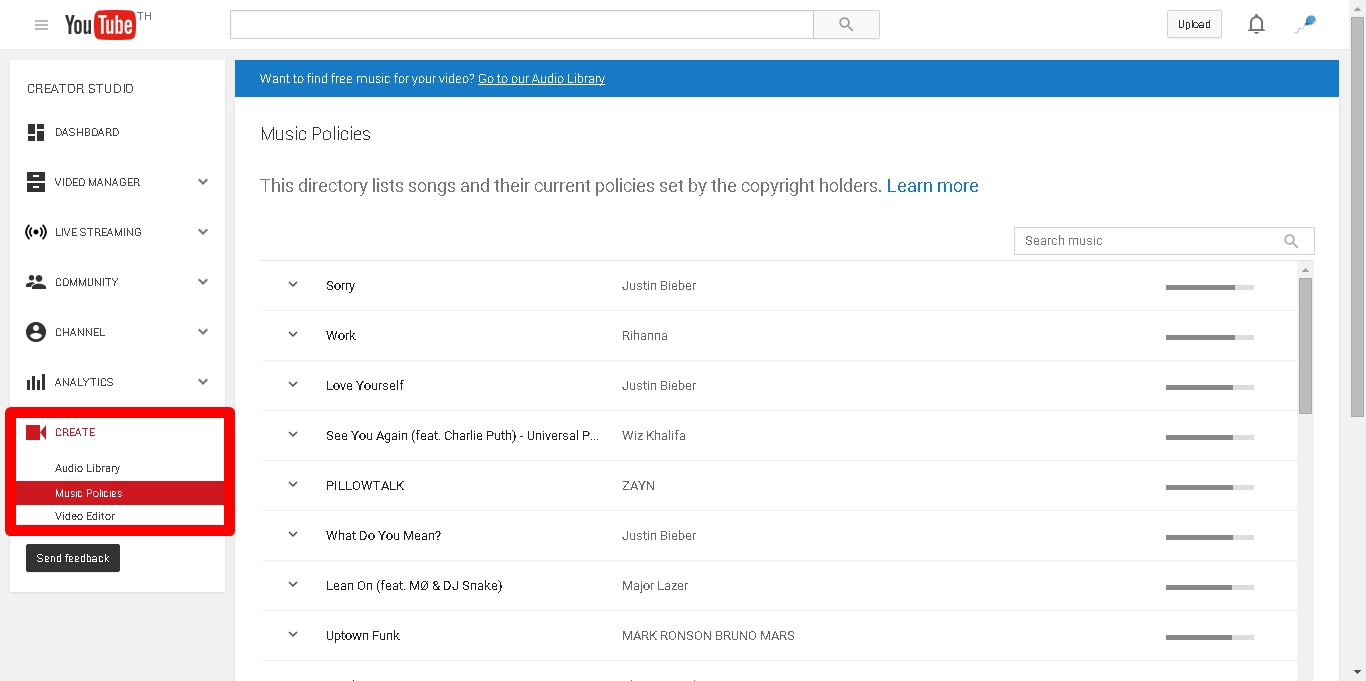Expand policy details for Work
The width and height of the screenshot is (1366, 681).
(x=293, y=335)
